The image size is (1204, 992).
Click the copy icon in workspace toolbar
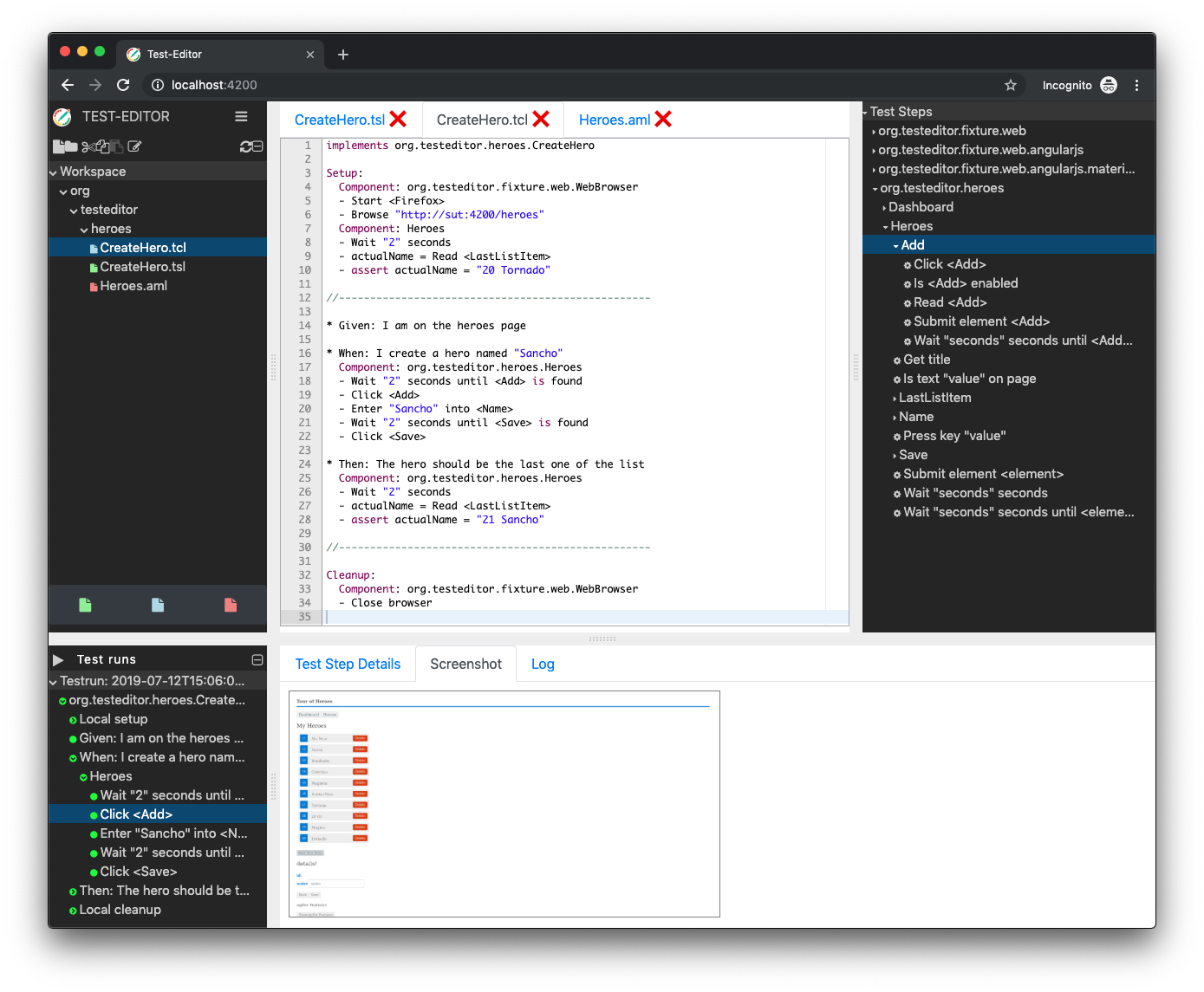click(x=102, y=146)
